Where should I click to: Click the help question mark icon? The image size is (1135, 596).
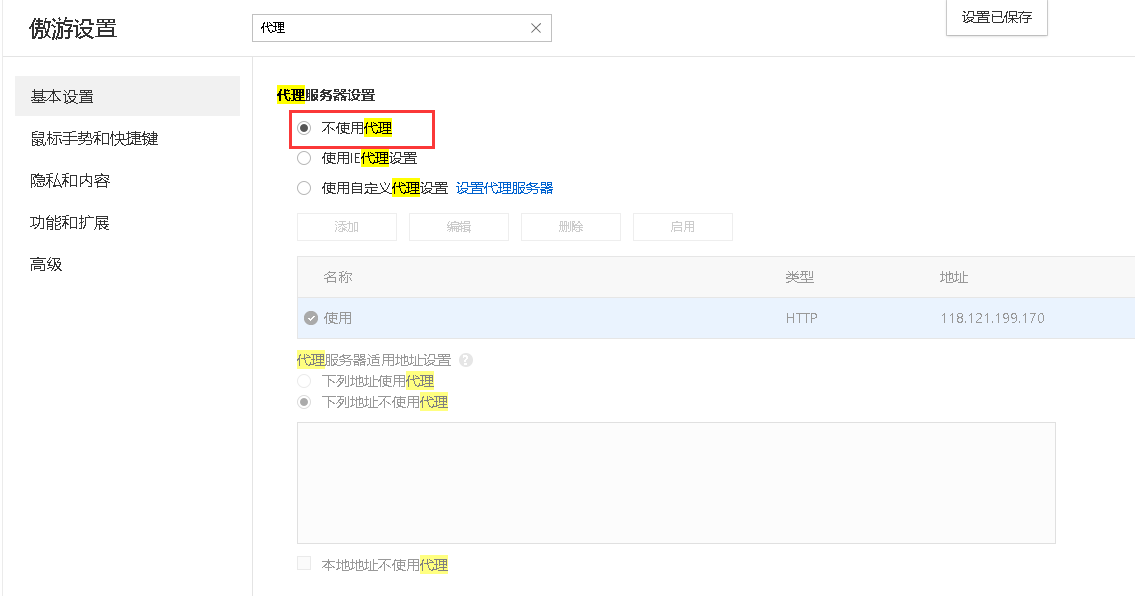click(x=466, y=360)
